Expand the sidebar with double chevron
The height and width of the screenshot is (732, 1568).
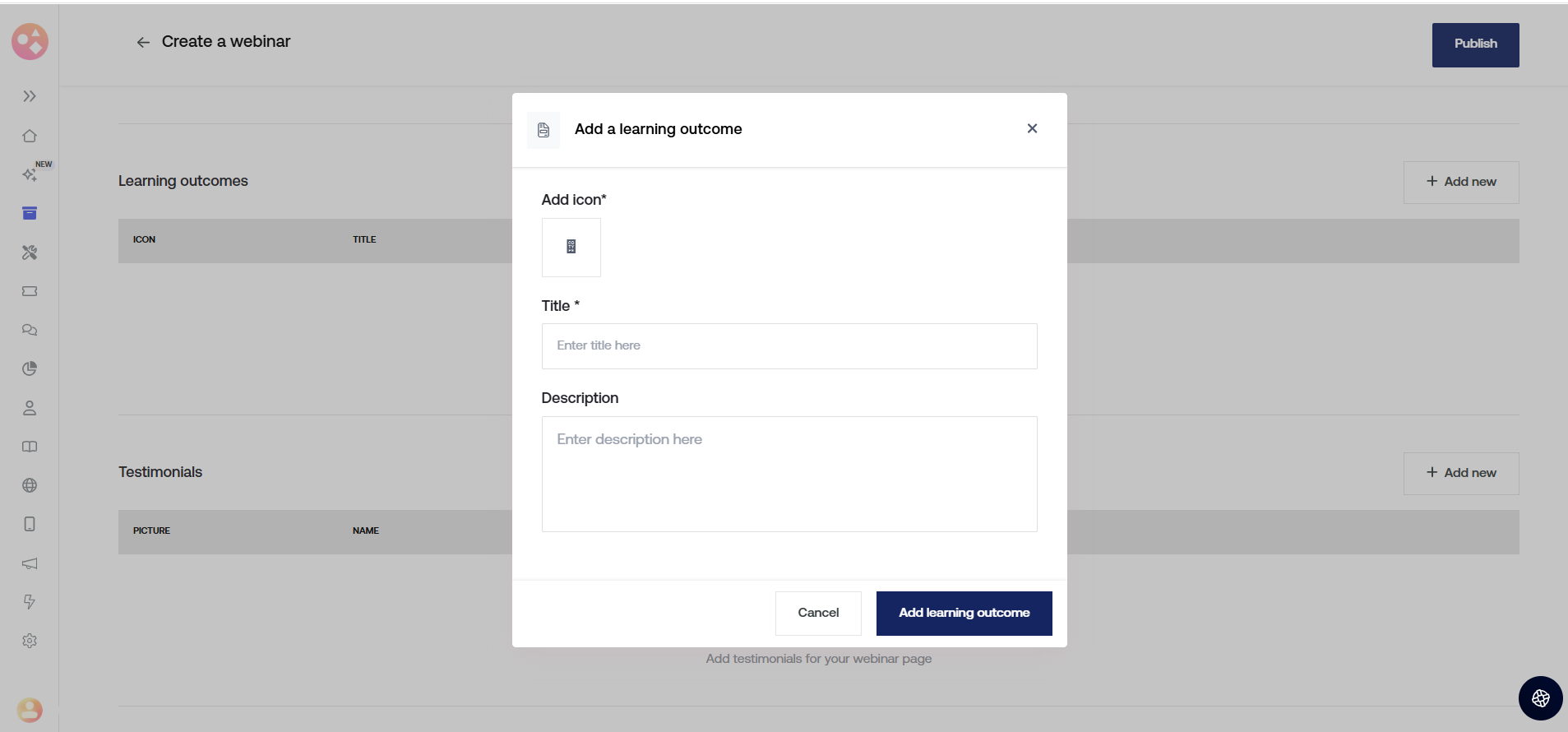[30, 96]
